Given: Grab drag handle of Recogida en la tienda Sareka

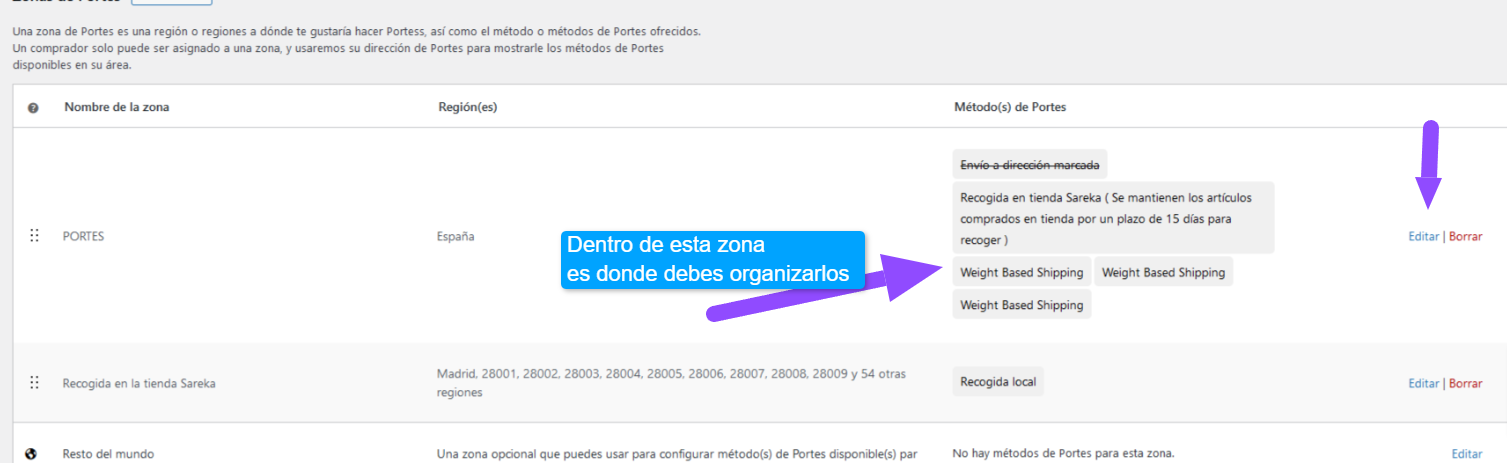Looking at the screenshot, I should 34,382.
